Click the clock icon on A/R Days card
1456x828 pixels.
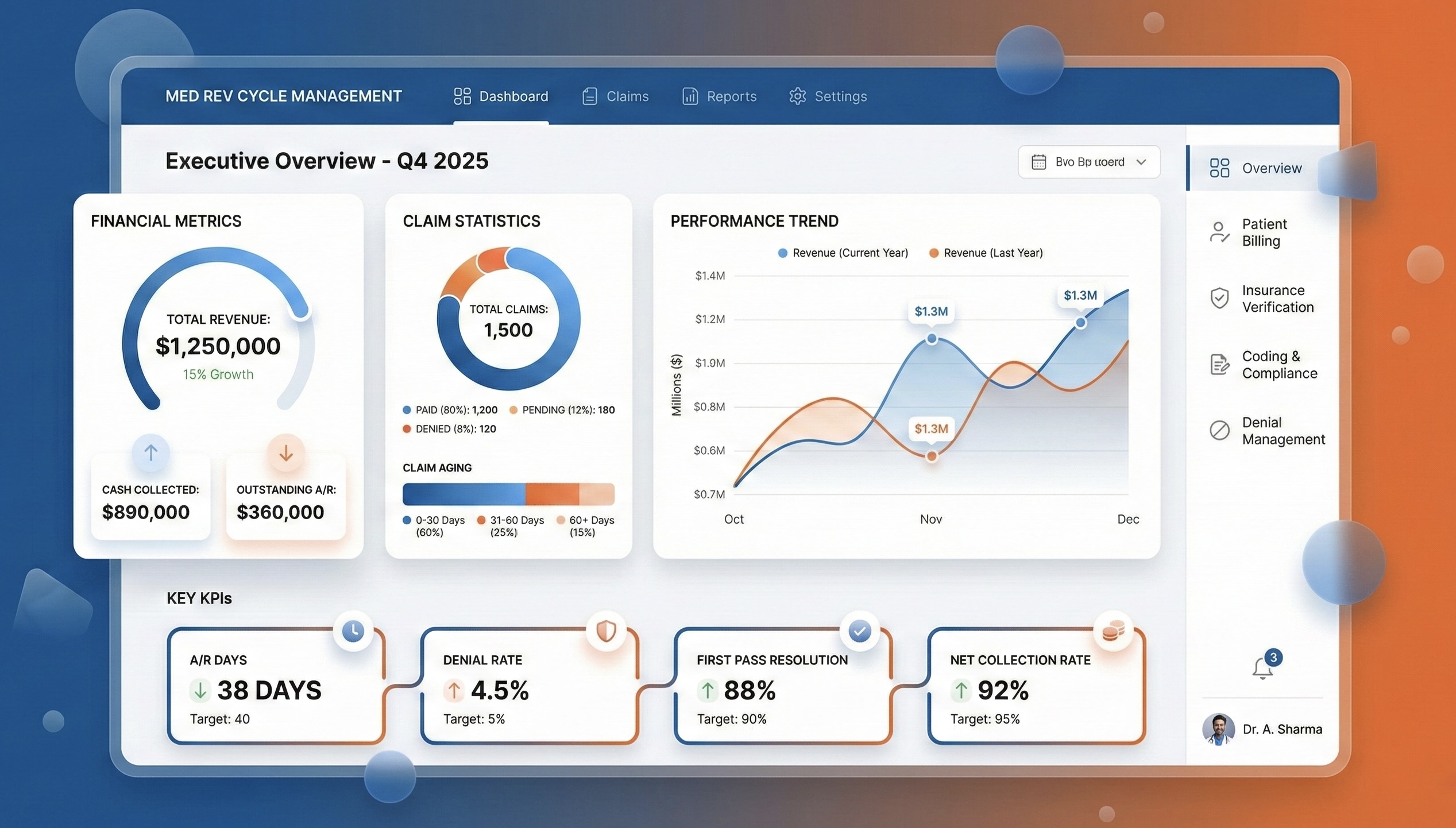353,631
